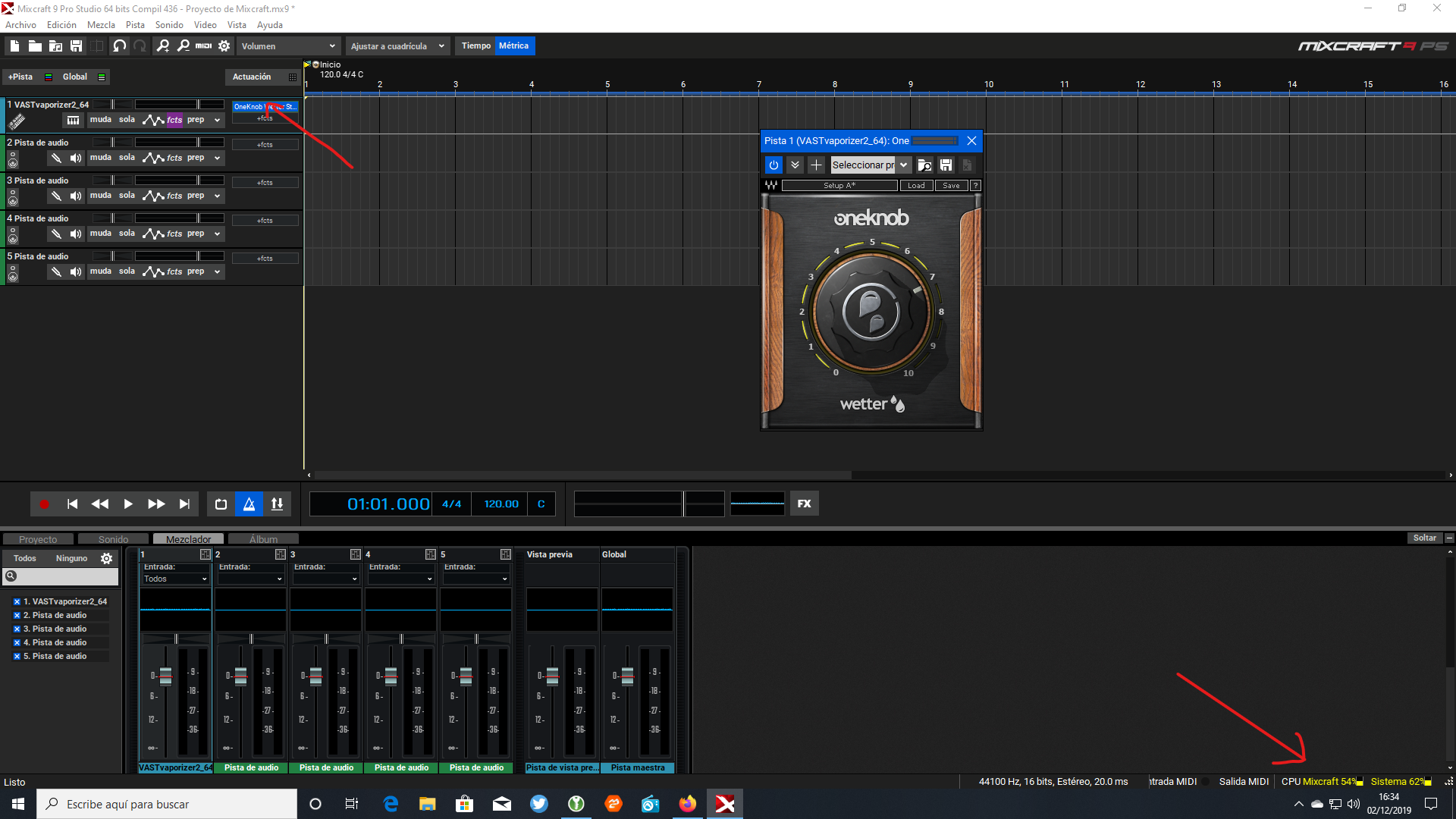The height and width of the screenshot is (819, 1456).
Task: Open the Archivo menu
Action: [20, 25]
